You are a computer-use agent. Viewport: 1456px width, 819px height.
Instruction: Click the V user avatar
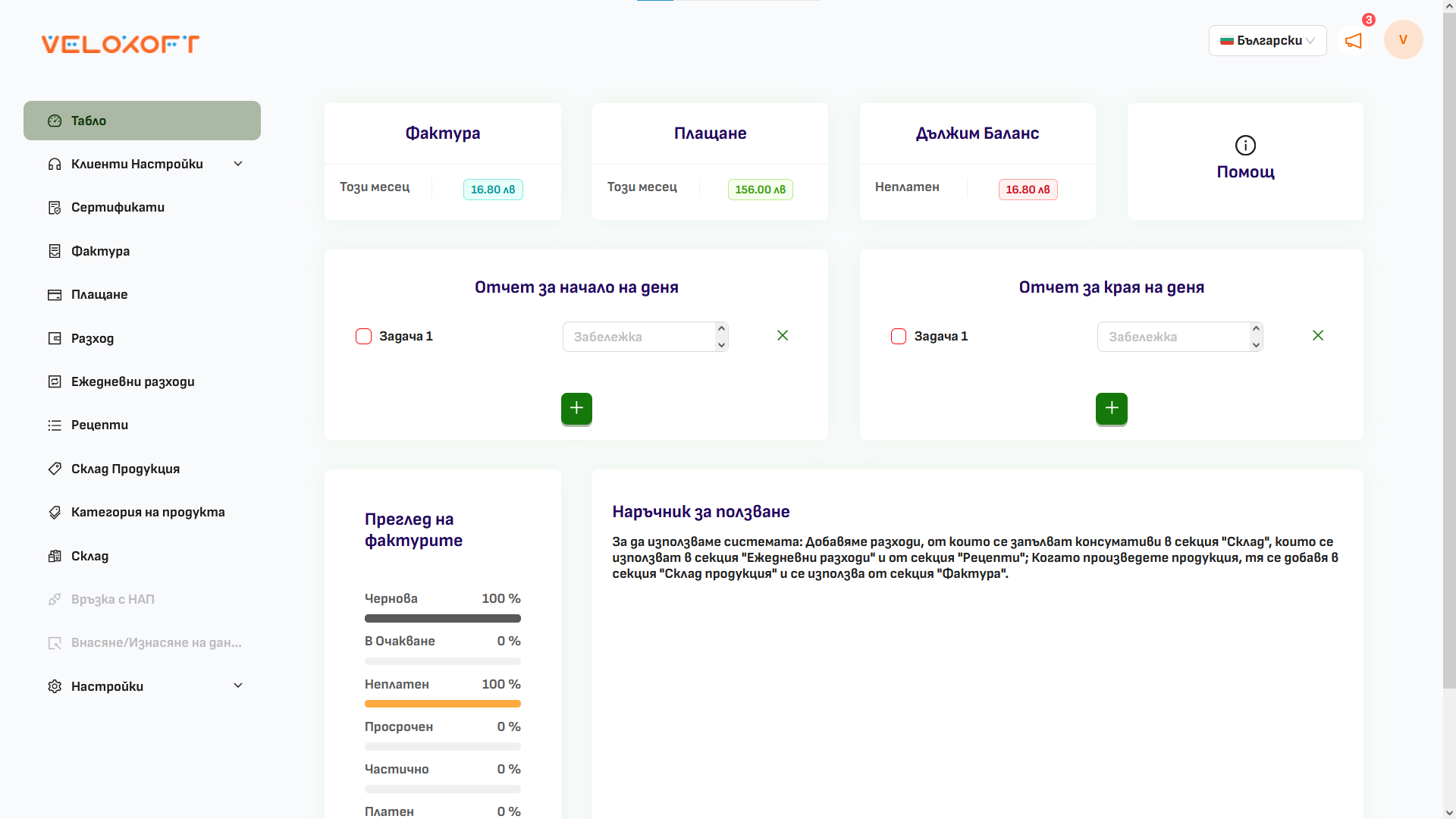[x=1403, y=40]
